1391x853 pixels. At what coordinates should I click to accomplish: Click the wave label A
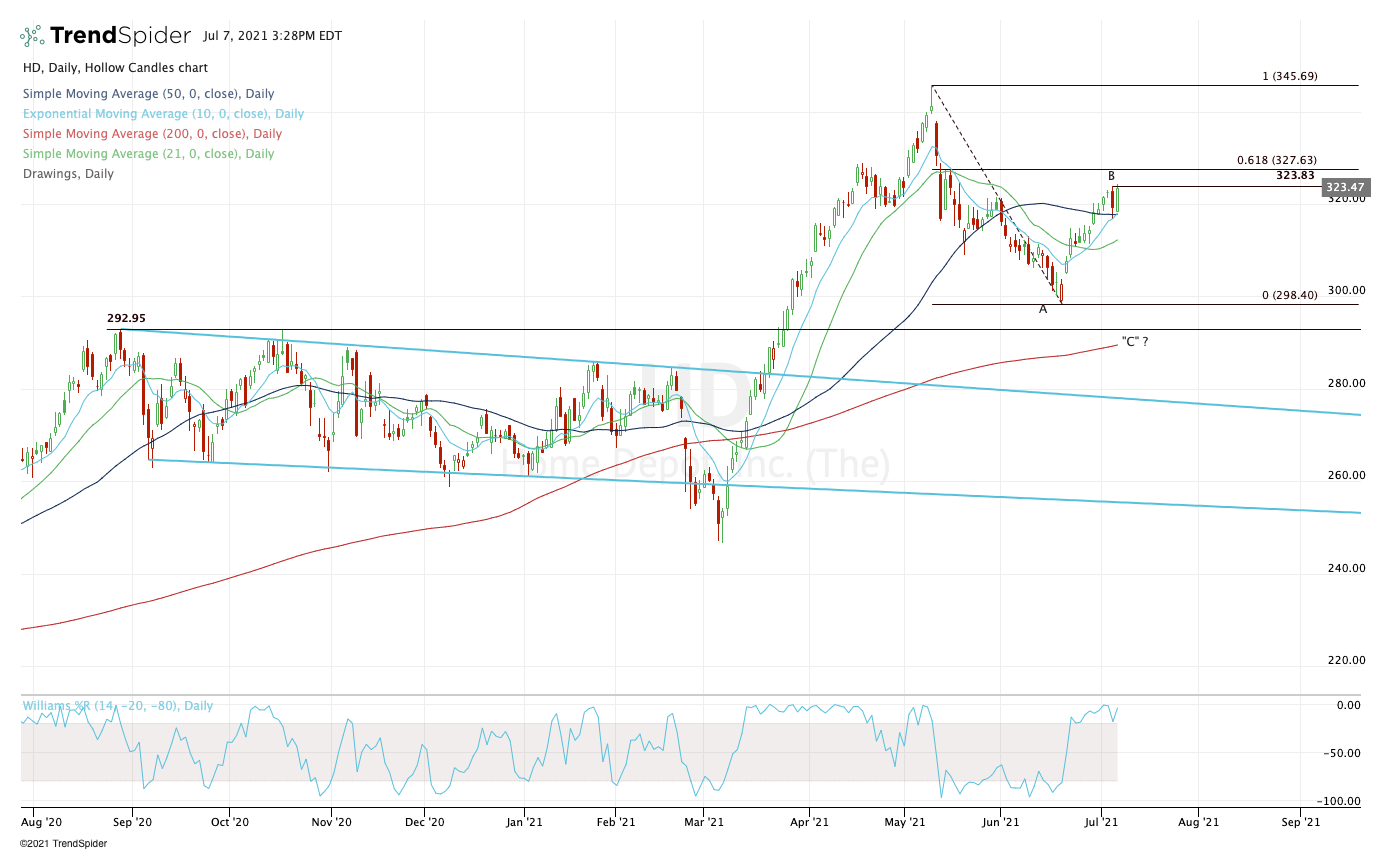click(x=1043, y=309)
